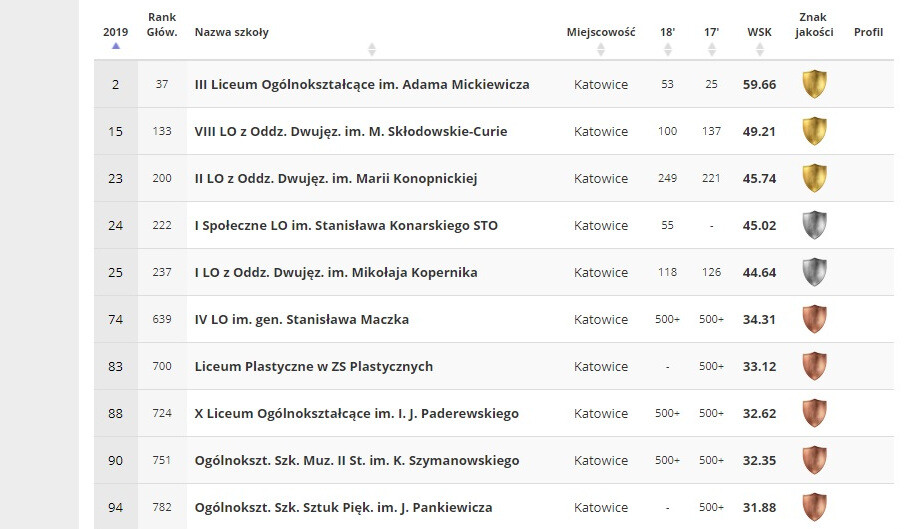
Task: Click bronze shield for X Liceum Paderewskiego
Action: tap(815, 413)
